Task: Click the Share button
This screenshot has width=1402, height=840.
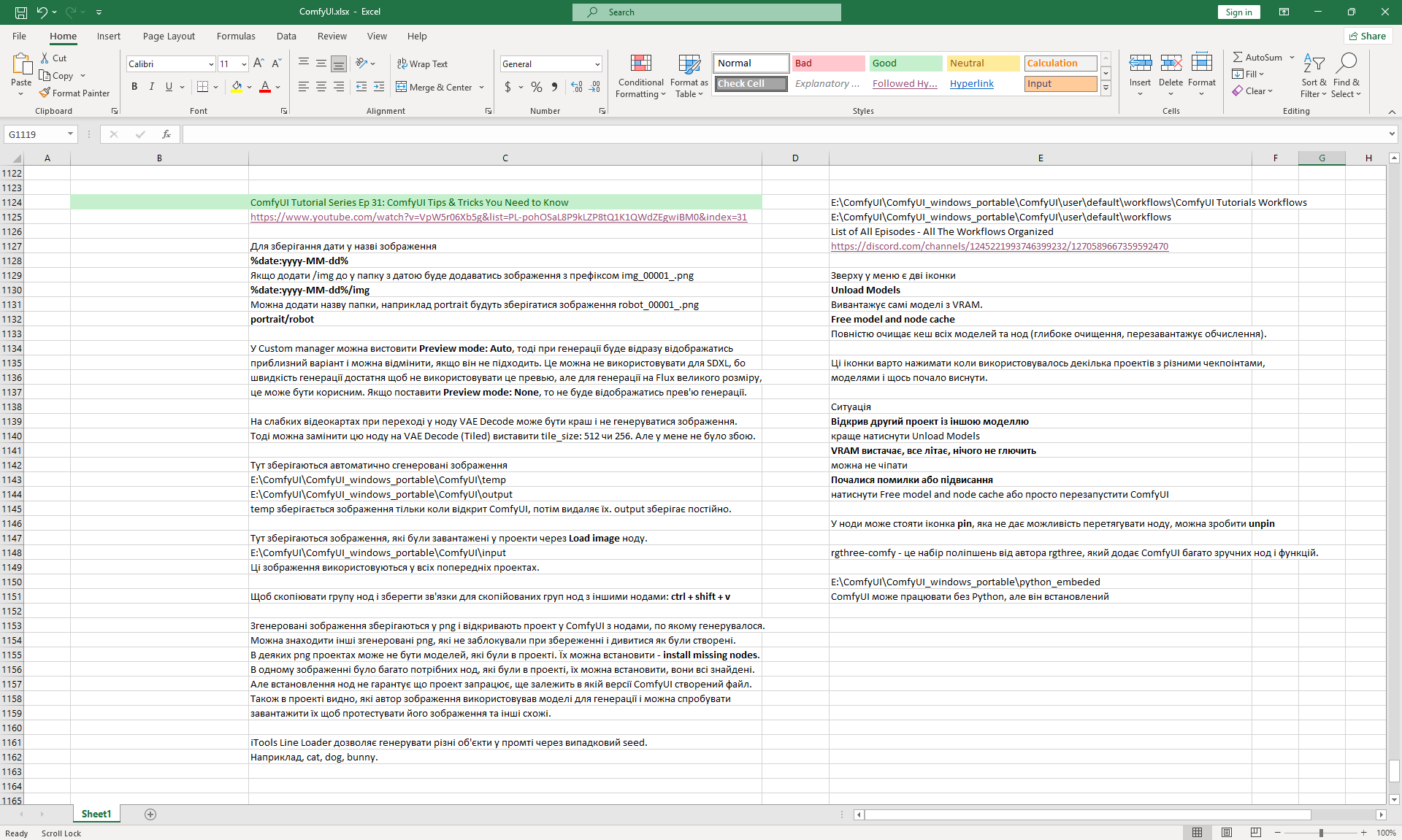Action: tap(1368, 36)
